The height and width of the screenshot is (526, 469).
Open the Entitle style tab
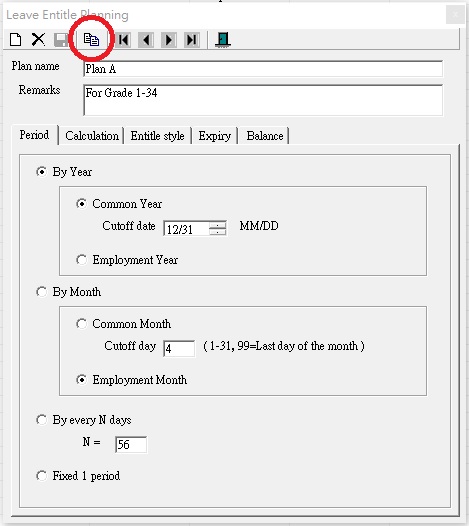pos(157,136)
